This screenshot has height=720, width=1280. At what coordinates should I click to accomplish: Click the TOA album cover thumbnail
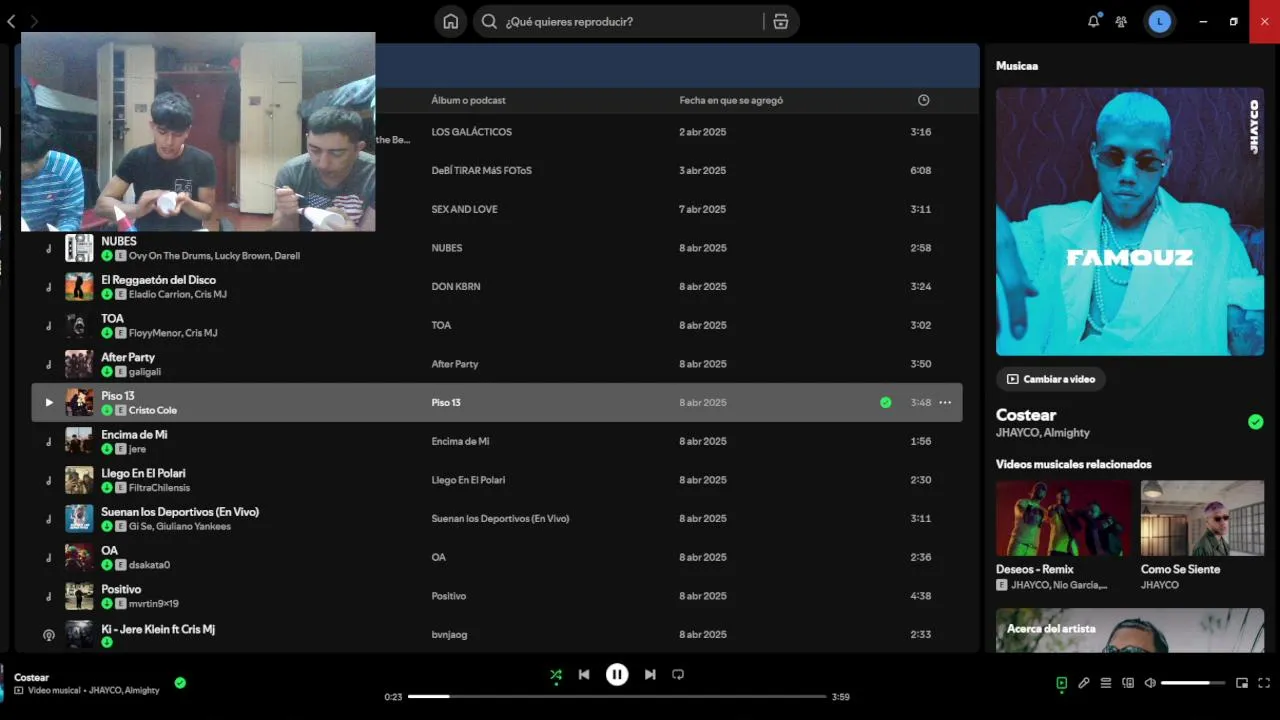click(x=79, y=325)
